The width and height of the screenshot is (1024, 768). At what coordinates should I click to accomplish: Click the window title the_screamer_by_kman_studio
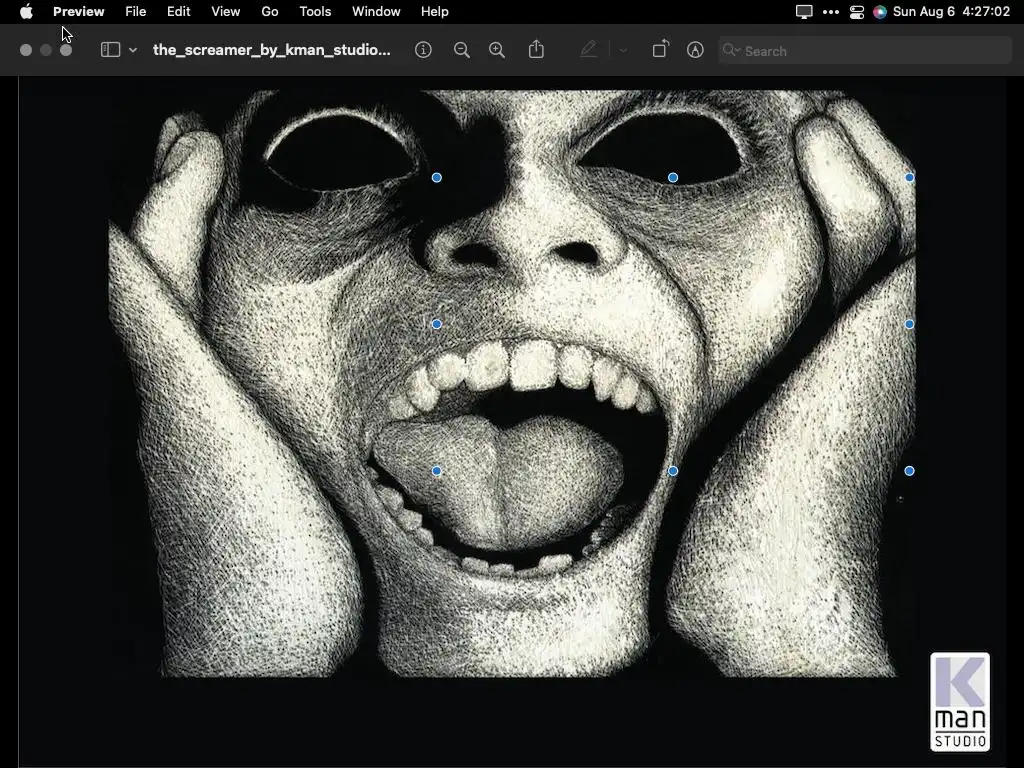tap(272, 50)
